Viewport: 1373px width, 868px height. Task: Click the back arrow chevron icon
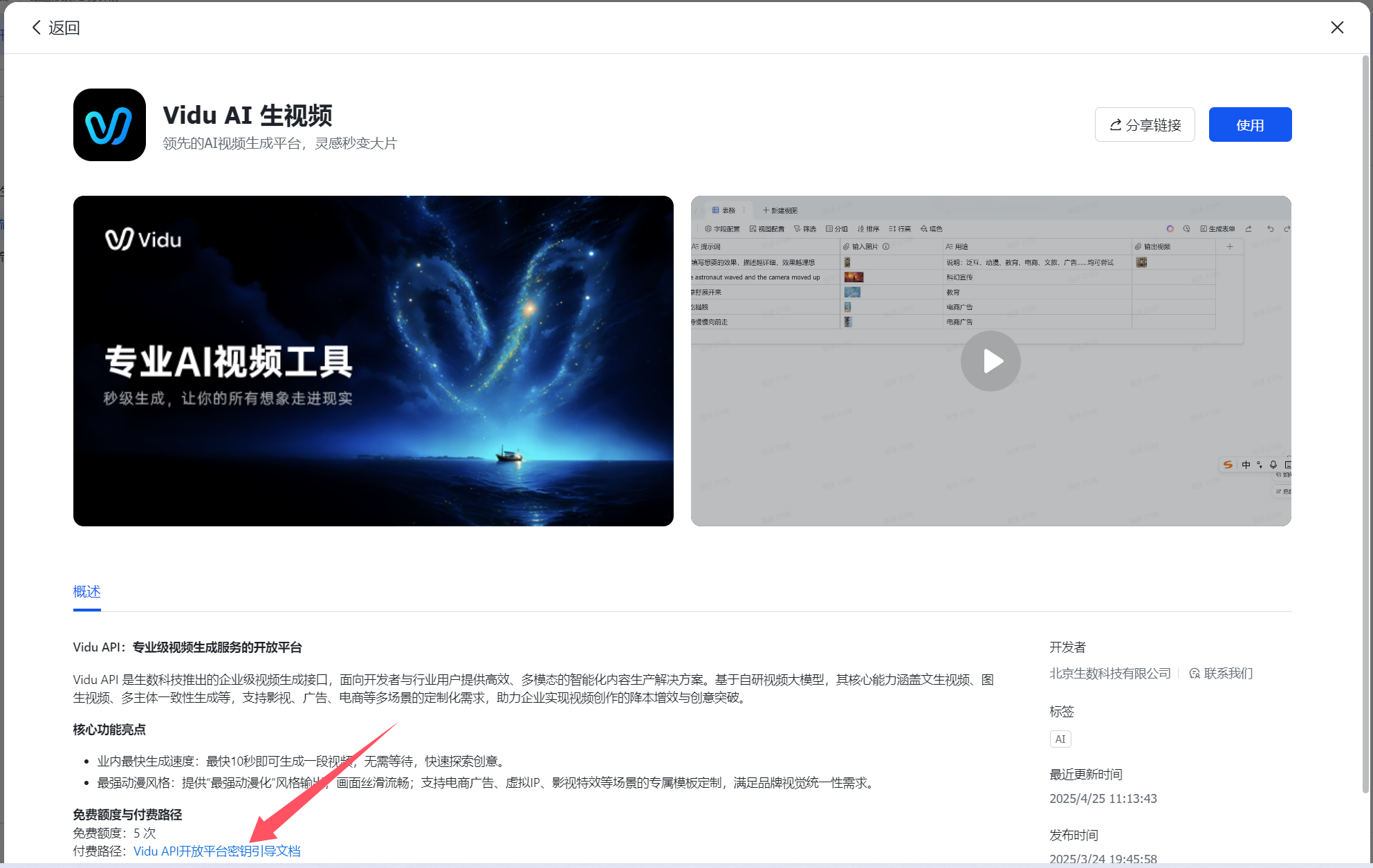pos(37,28)
